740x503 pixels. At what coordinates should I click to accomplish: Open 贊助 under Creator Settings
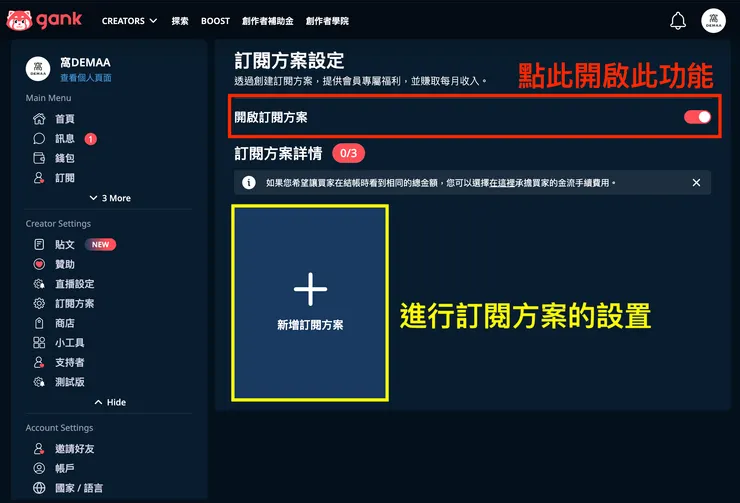click(x=65, y=264)
